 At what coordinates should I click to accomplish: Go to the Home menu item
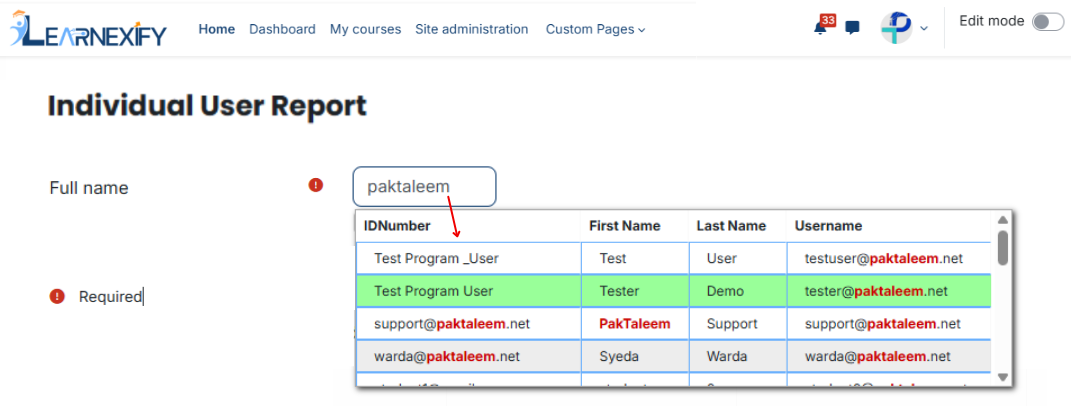(x=217, y=29)
